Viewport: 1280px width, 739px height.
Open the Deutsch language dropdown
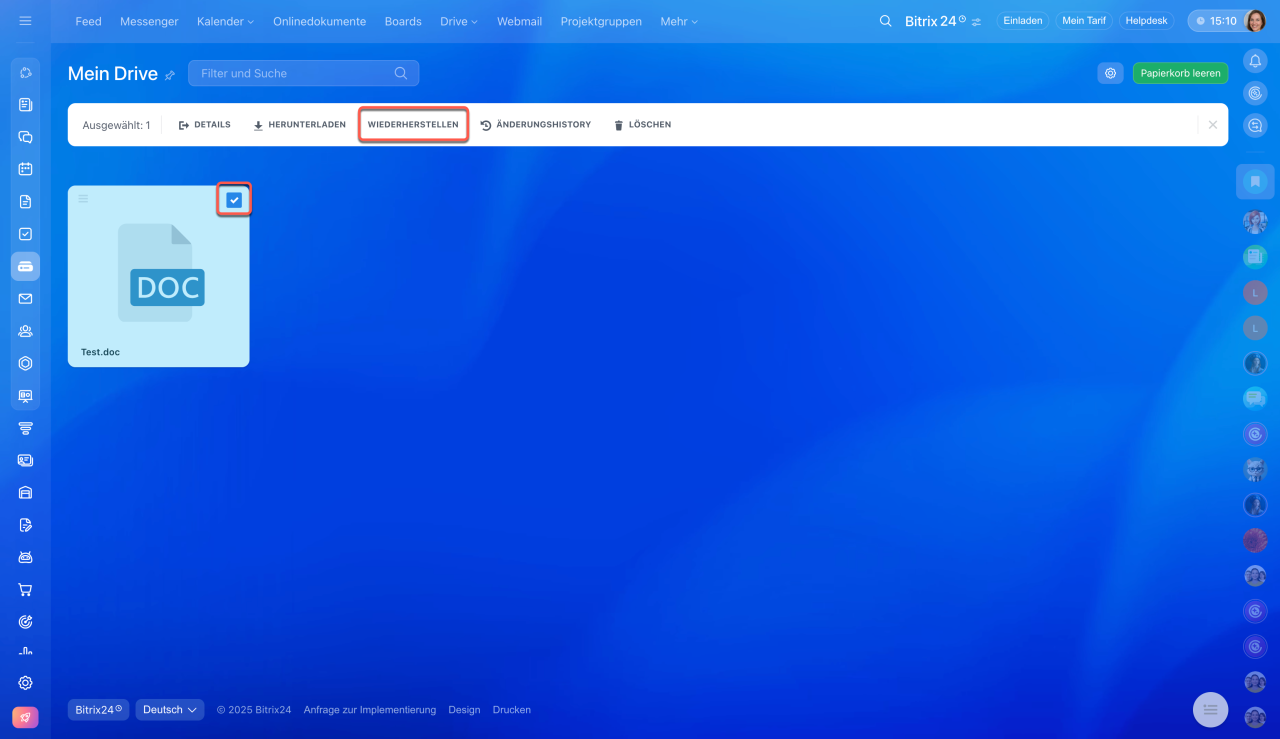170,710
